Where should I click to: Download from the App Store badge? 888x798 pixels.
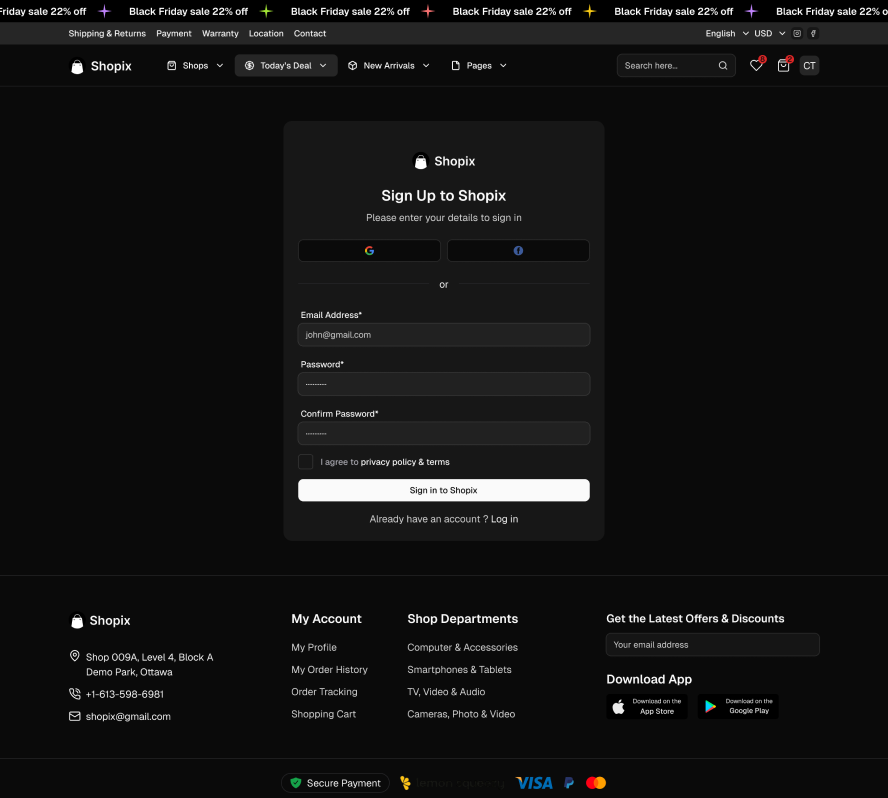point(646,707)
